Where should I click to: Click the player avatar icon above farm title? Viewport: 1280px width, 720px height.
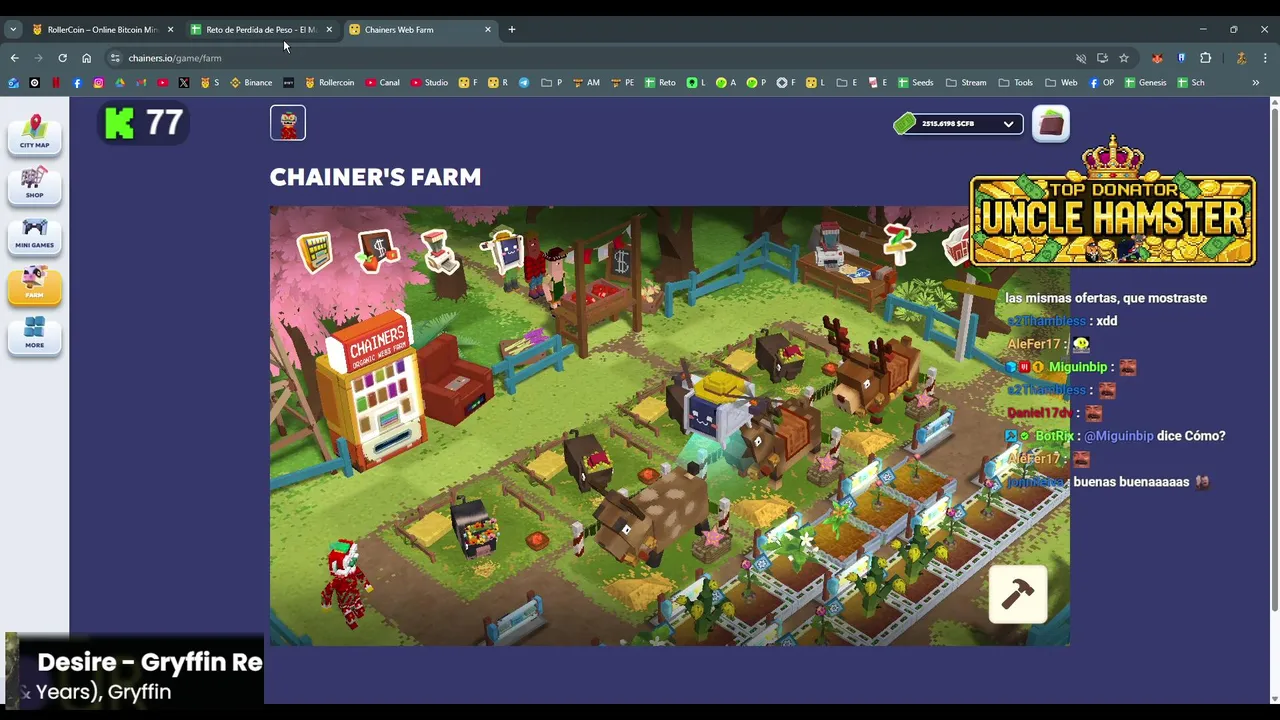pos(288,123)
